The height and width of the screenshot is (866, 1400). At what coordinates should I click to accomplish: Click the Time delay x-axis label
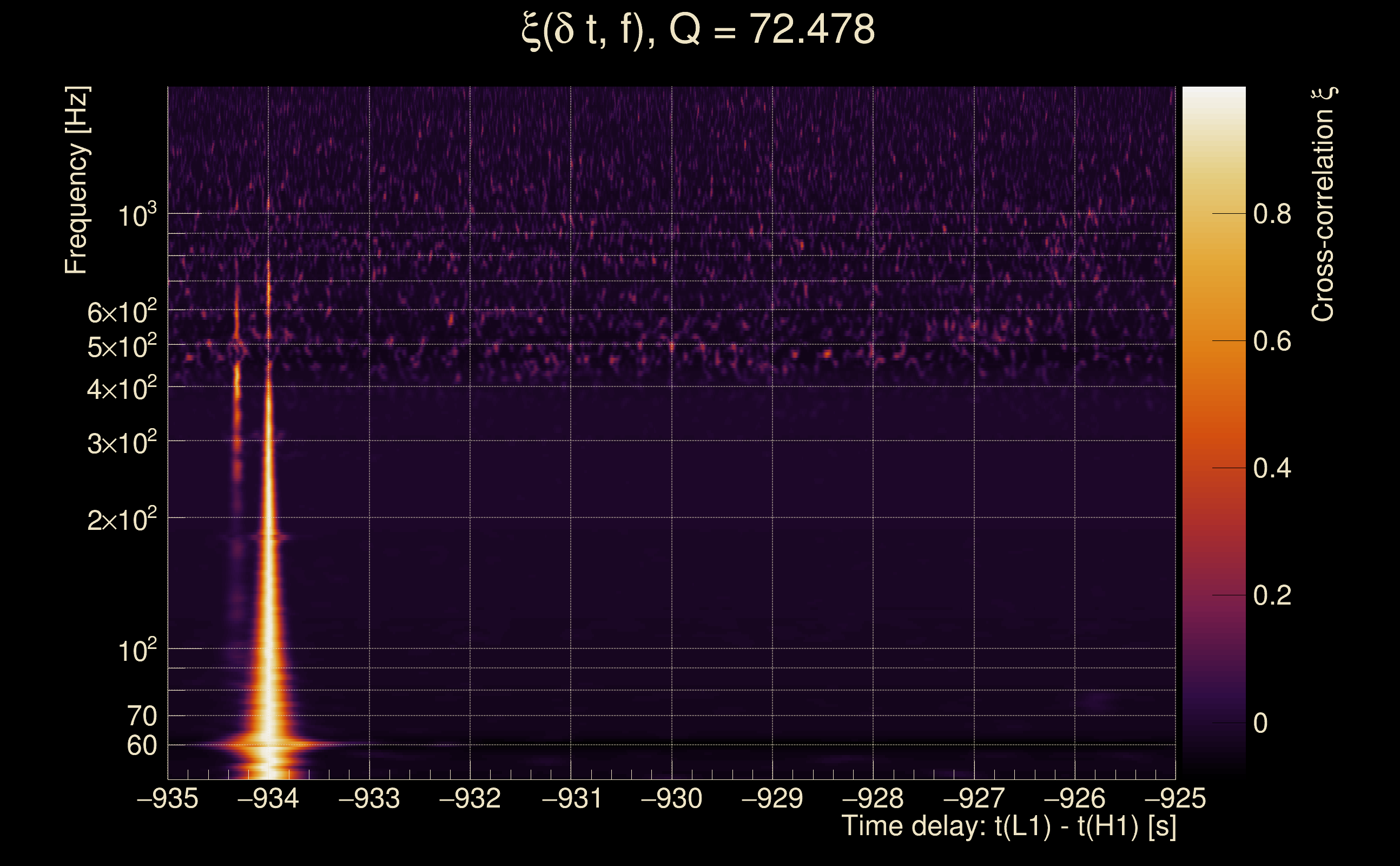1008,826
